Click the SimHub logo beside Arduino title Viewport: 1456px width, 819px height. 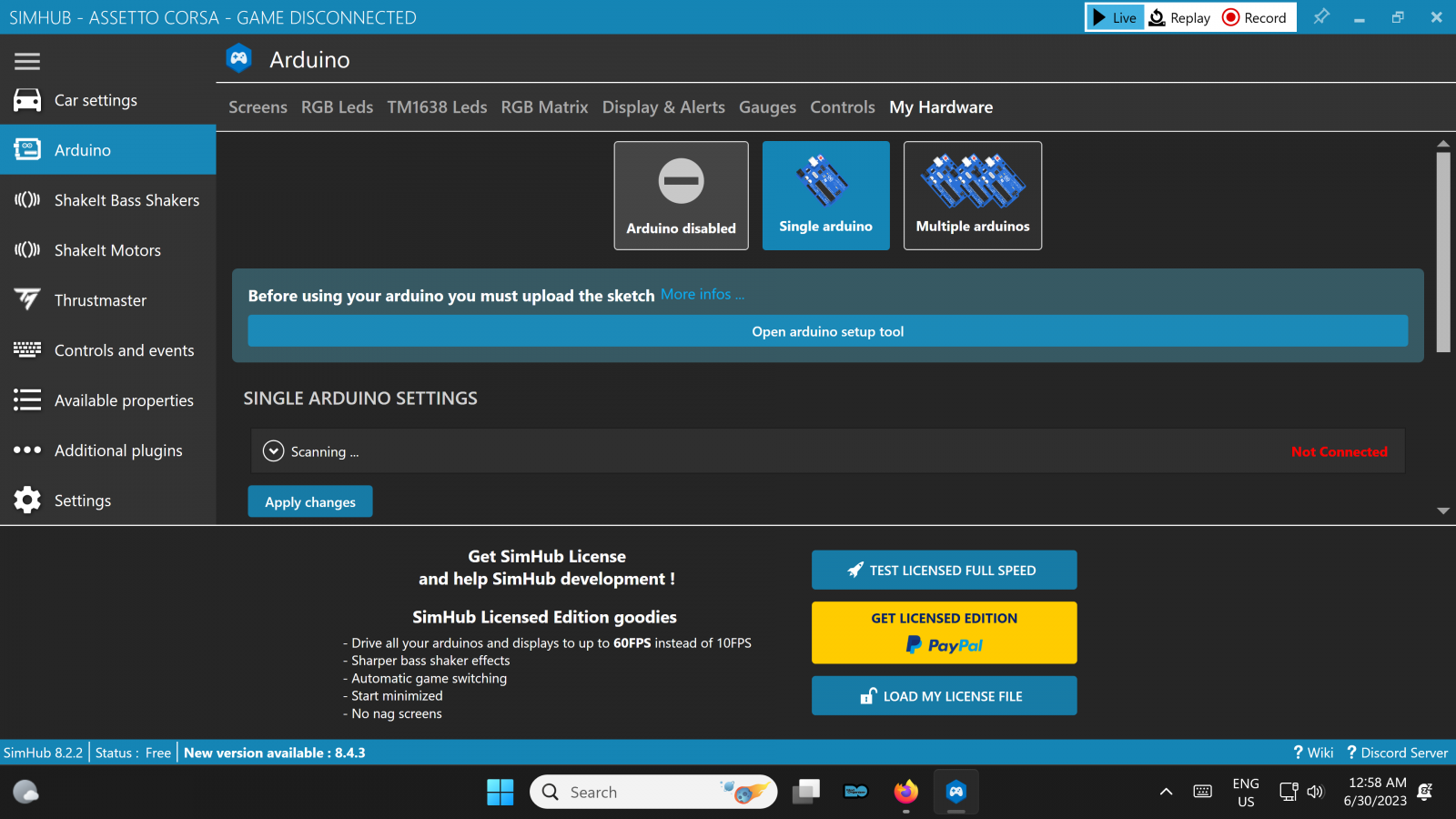click(238, 58)
